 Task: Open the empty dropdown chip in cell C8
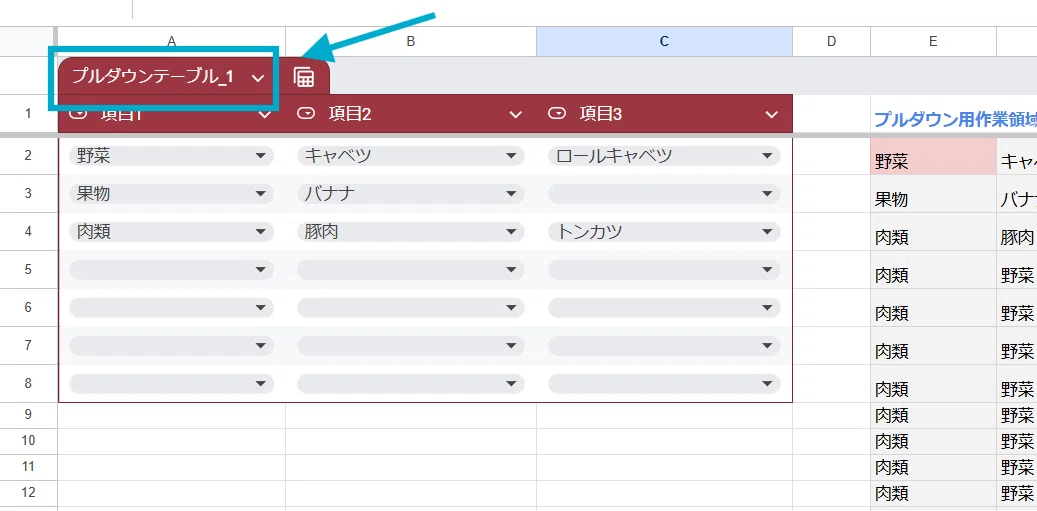(664, 384)
